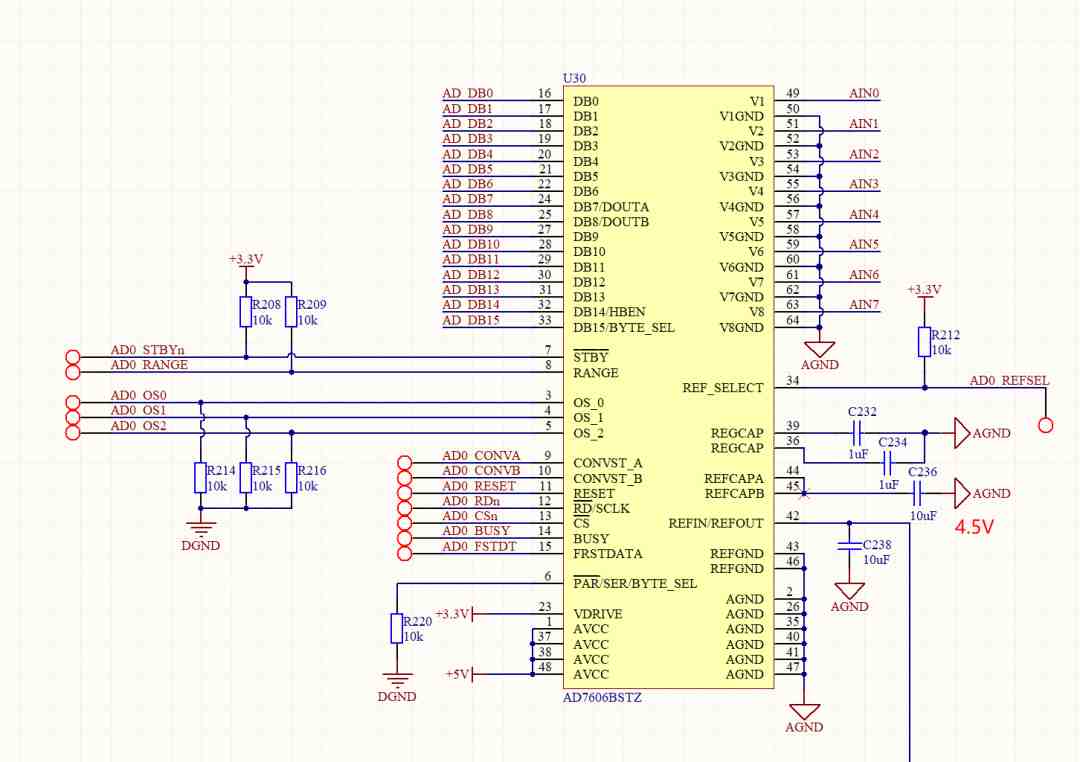Select capacitor C238 symbol
Viewport: 1080px width, 762px height.
tap(849, 546)
